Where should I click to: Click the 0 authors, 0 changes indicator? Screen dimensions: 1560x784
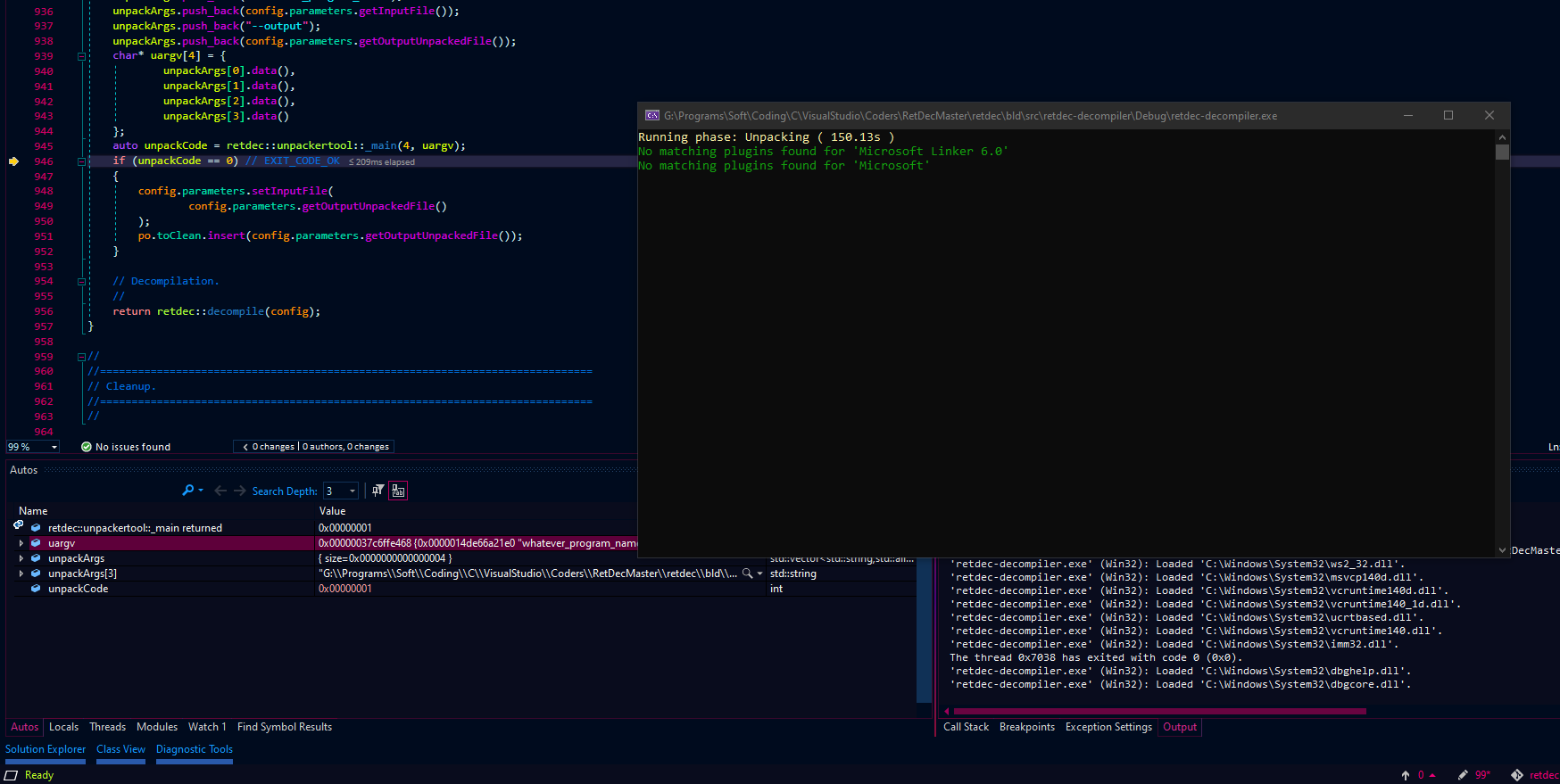[345, 447]
